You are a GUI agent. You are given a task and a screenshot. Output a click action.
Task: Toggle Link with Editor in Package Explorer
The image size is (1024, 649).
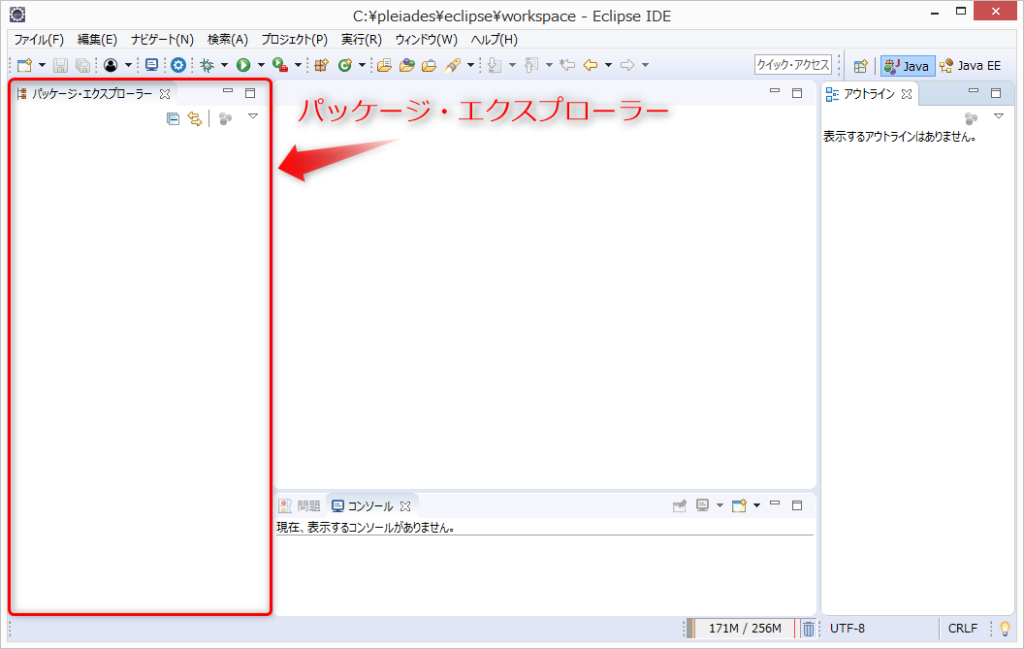point(195,119)
